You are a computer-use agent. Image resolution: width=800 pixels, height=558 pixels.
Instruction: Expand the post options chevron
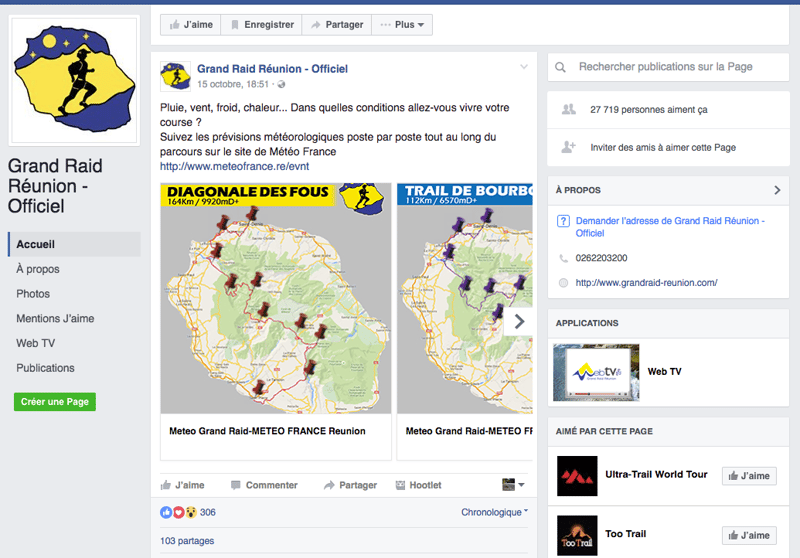click(x=524, y=67)
